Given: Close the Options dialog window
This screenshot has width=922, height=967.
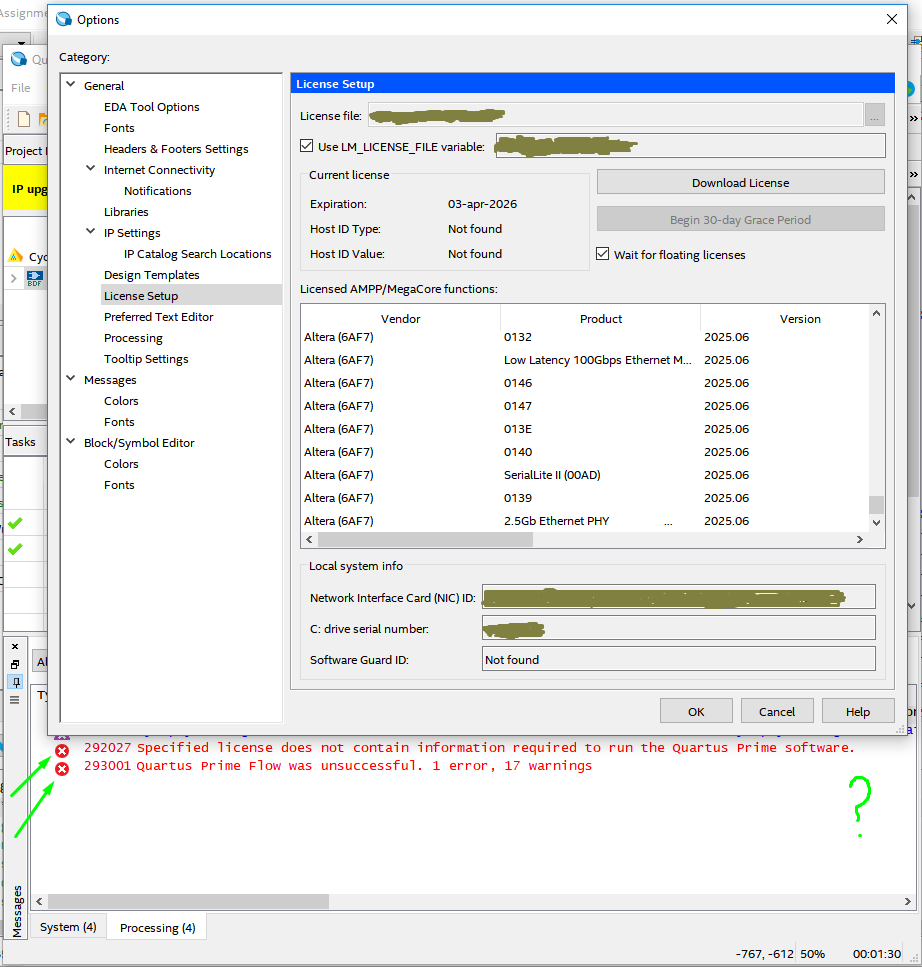Looking at the screenshot, I should tap(892, 19).
